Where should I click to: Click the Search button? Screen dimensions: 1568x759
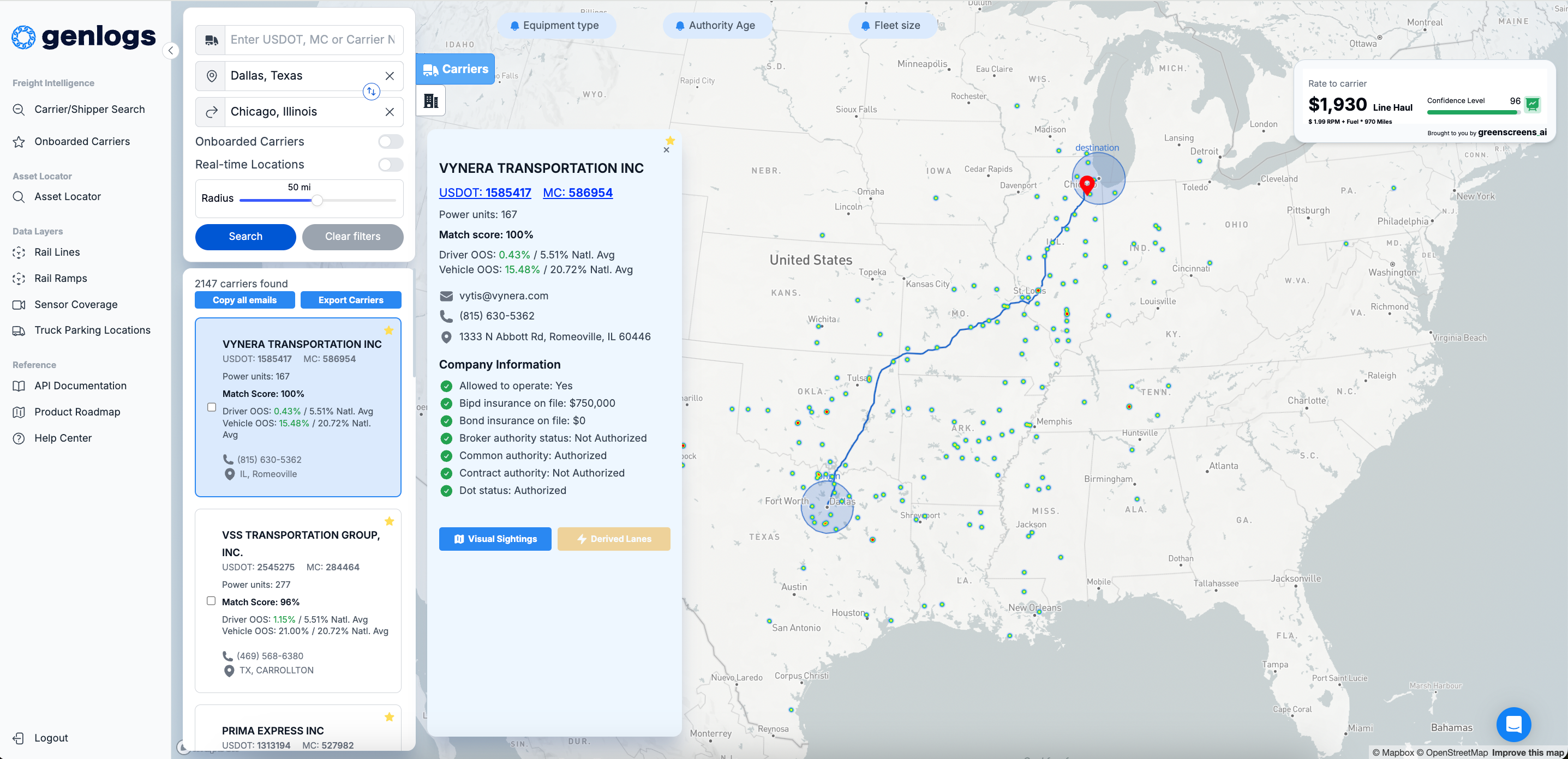click(246, 237)
